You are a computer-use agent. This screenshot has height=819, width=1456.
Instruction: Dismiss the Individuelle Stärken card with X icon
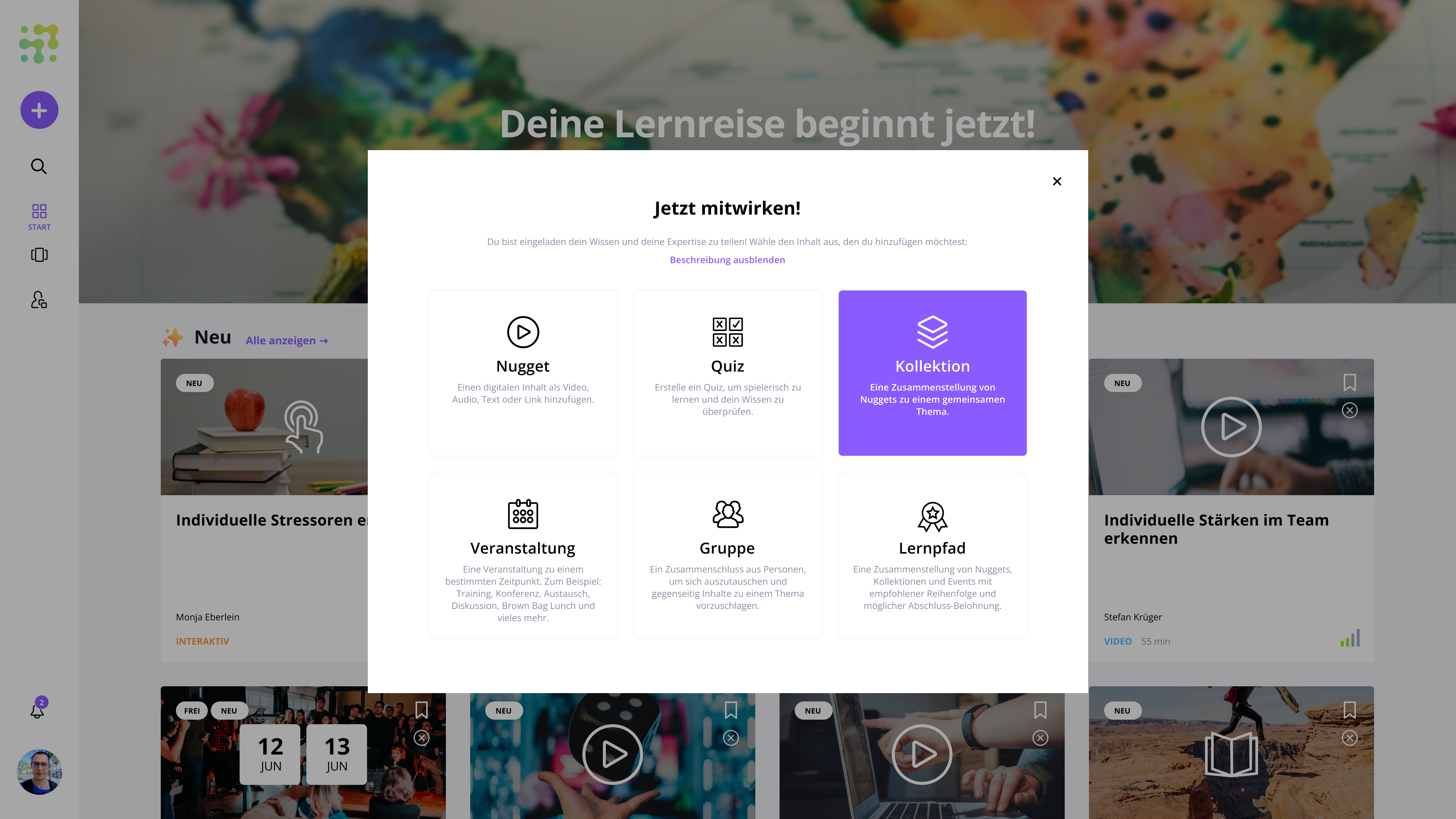click(1349, 410)
